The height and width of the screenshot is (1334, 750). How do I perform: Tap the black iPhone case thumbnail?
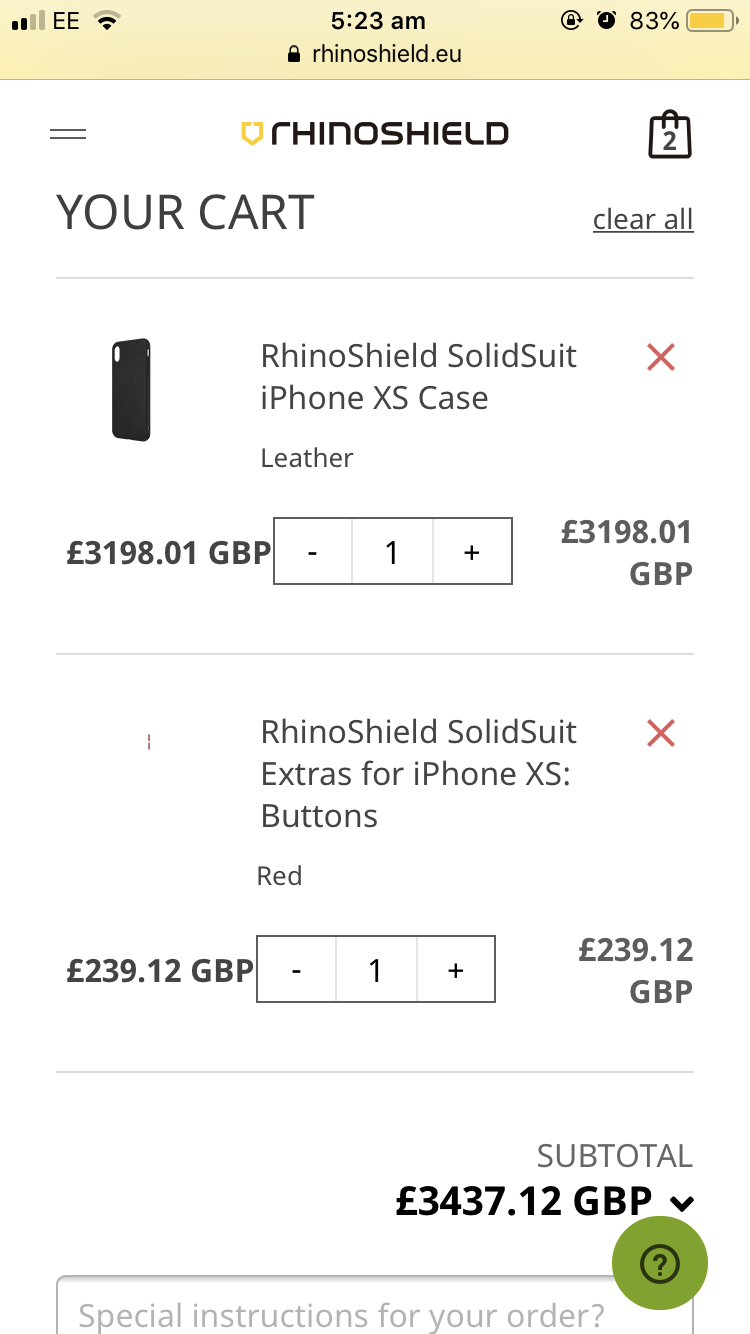(131, 390)
